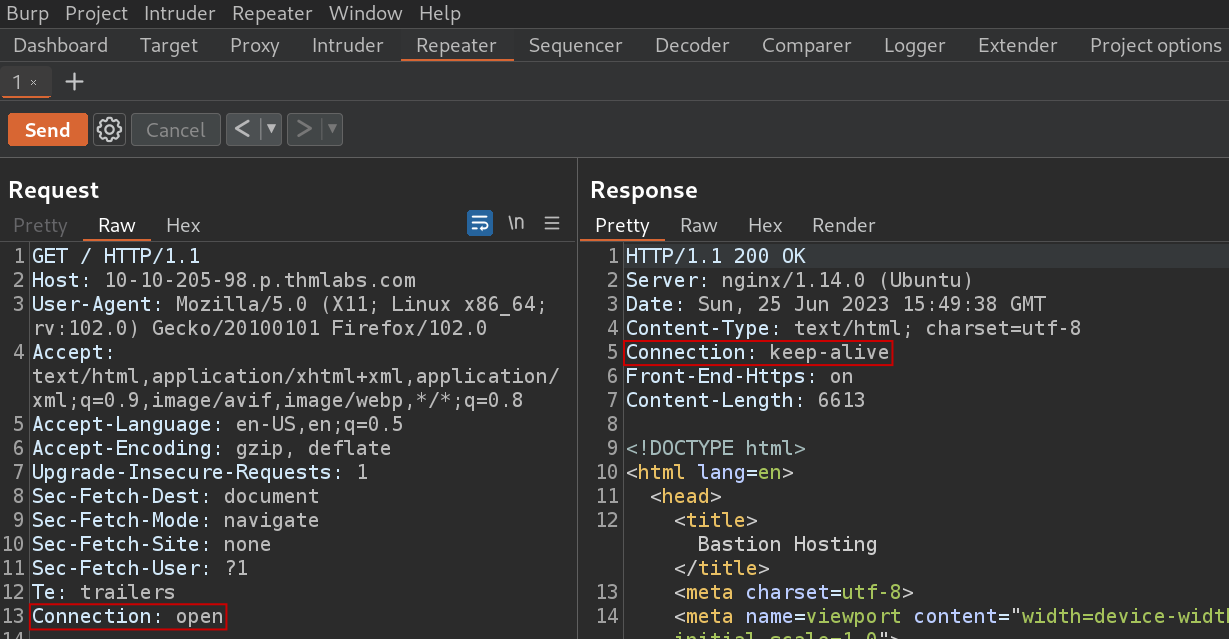1229x639 pixels.
Task: Switch to the Target tab
Action: (x=169, y=45)
